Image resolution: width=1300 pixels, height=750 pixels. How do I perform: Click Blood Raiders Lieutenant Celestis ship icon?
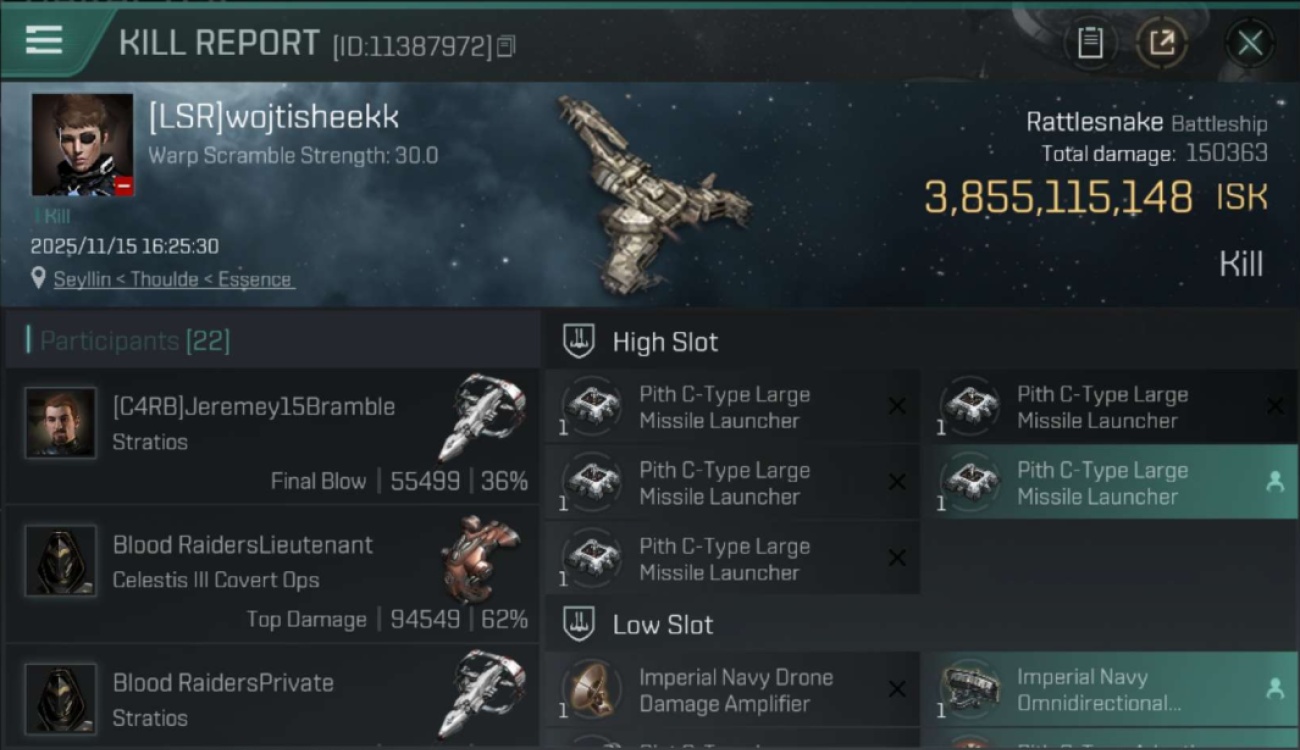coord(480,560)
